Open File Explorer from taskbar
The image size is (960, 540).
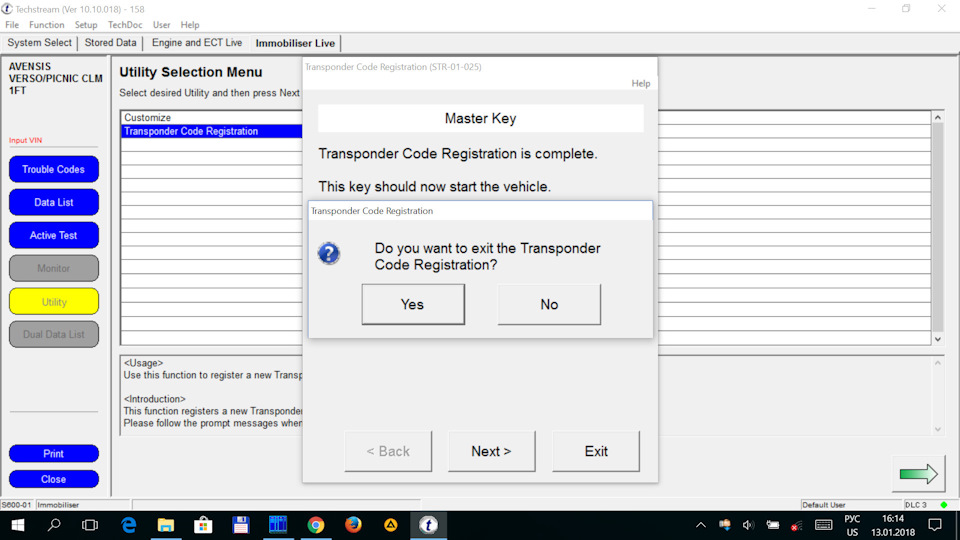point(165,525)
